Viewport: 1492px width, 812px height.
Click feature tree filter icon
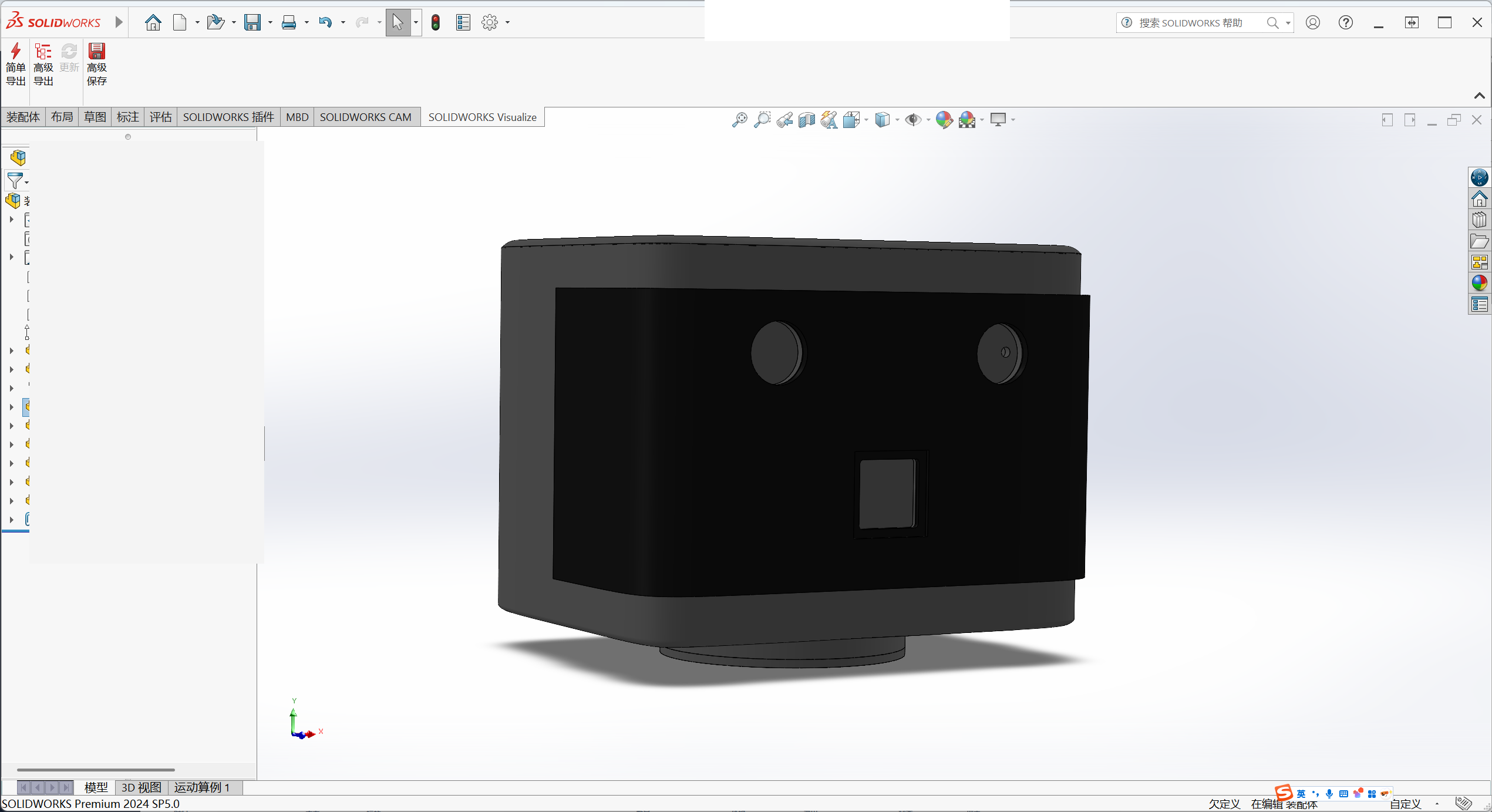click(15, 181)
